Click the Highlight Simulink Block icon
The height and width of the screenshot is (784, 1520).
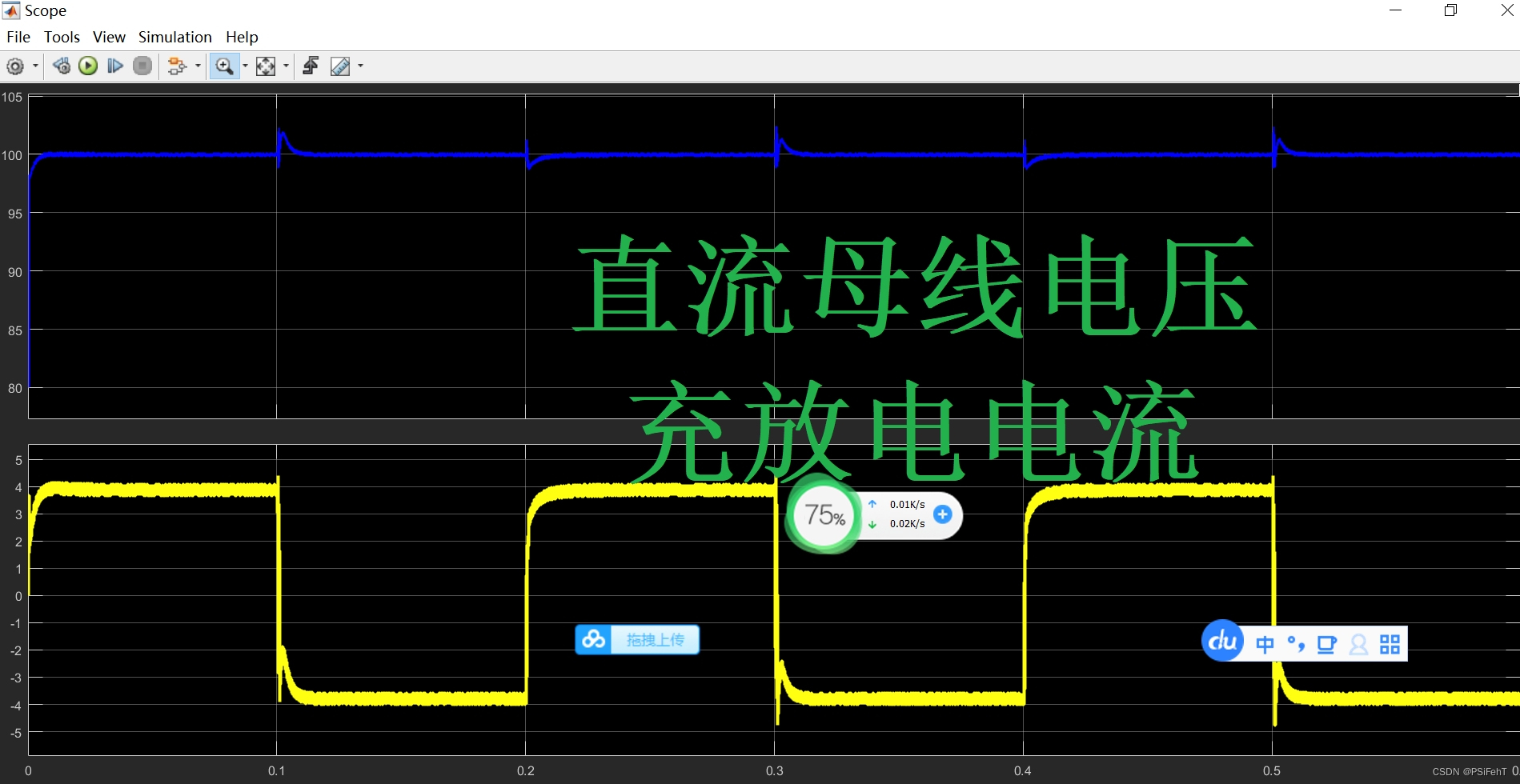[x=177, y=66]
